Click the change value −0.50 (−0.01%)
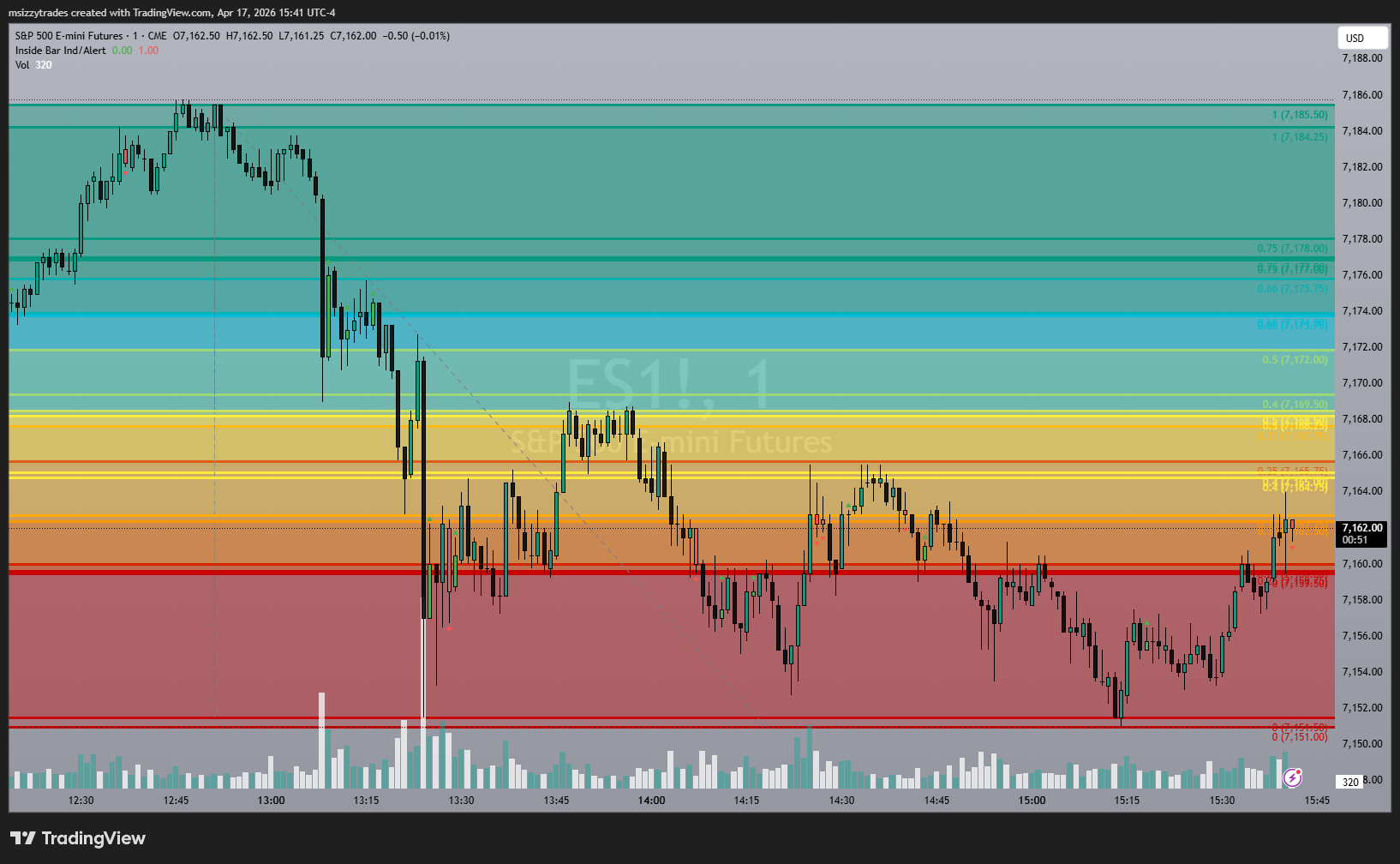Image resolution: width=1400 pixels, height=864 pixels. click(x=416, y=36)
